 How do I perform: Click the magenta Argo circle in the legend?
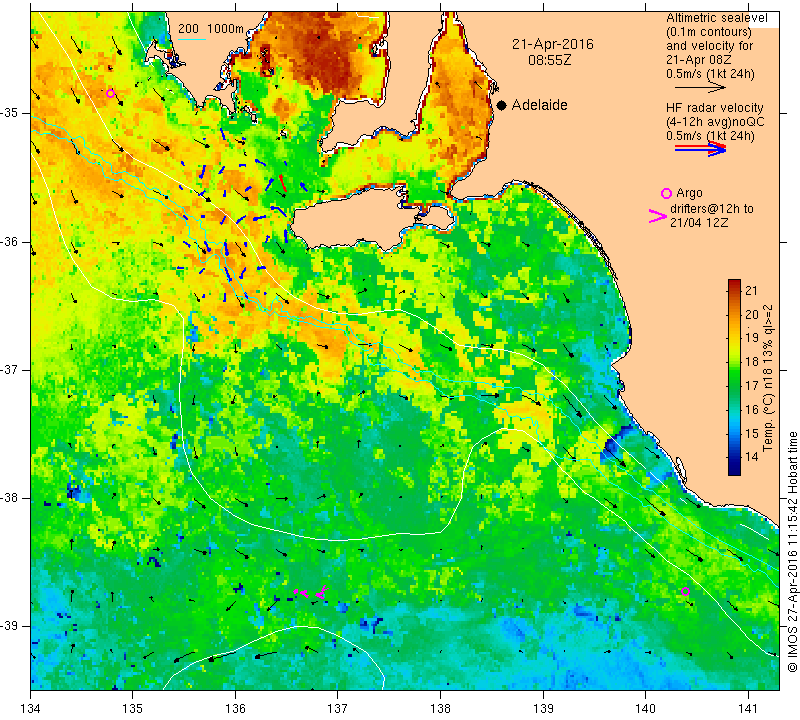point(666,193)
